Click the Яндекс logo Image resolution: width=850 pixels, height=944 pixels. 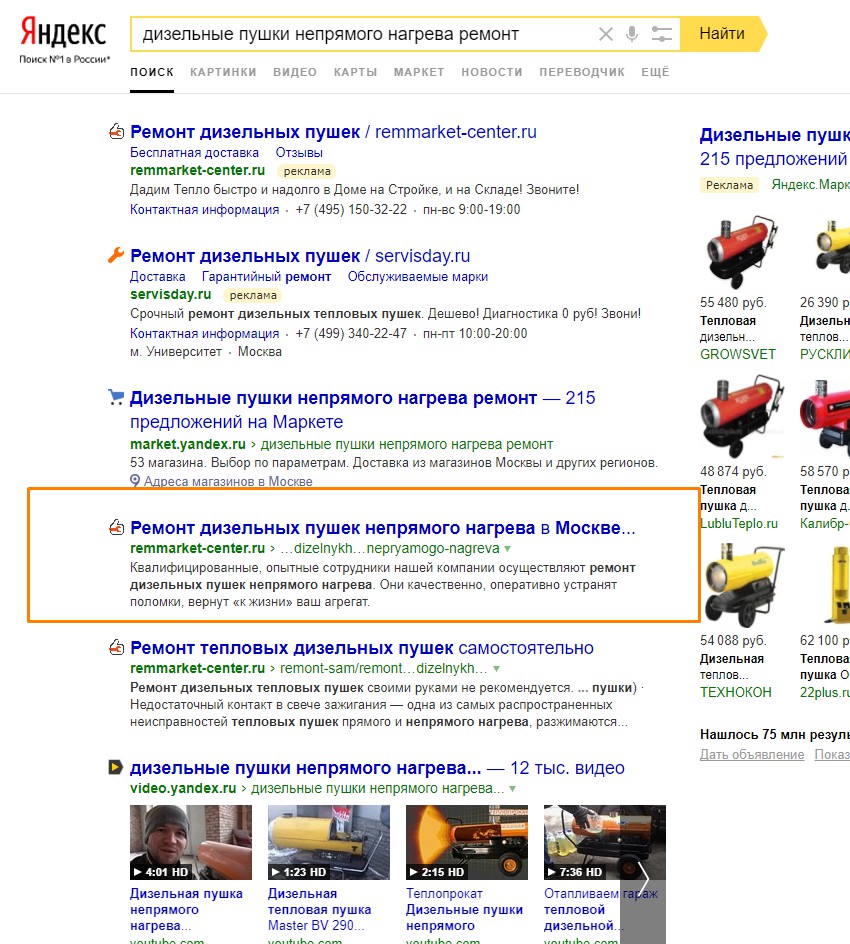click(63, 31)
